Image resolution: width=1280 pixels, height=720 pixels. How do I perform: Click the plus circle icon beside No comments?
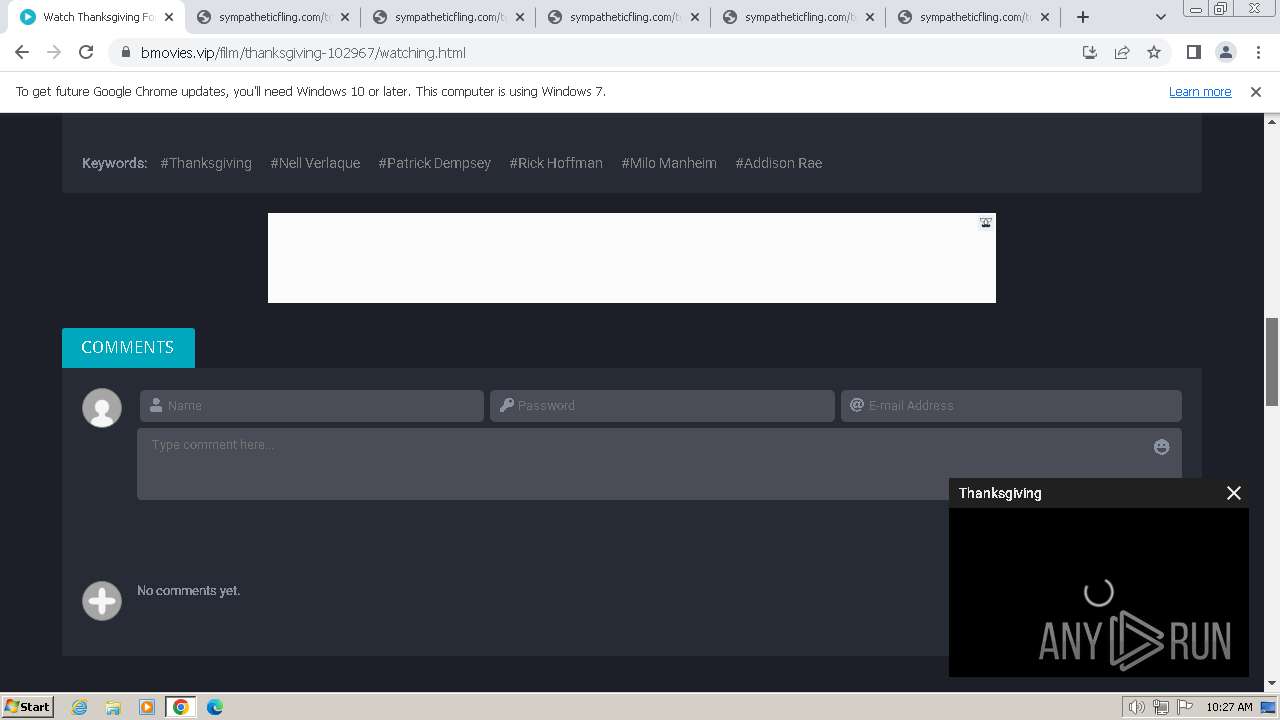pos(102,601)
